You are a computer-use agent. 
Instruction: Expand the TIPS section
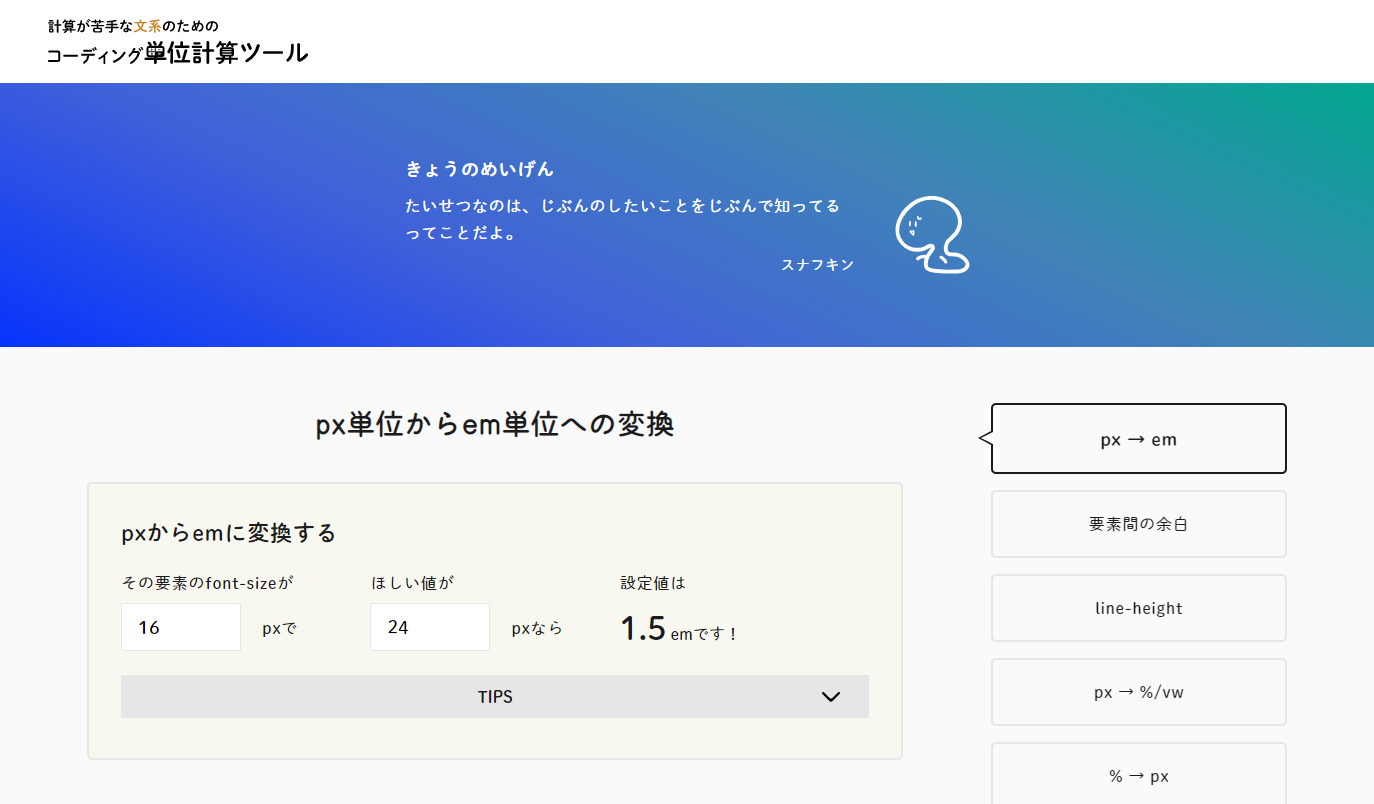click(494, 697)
